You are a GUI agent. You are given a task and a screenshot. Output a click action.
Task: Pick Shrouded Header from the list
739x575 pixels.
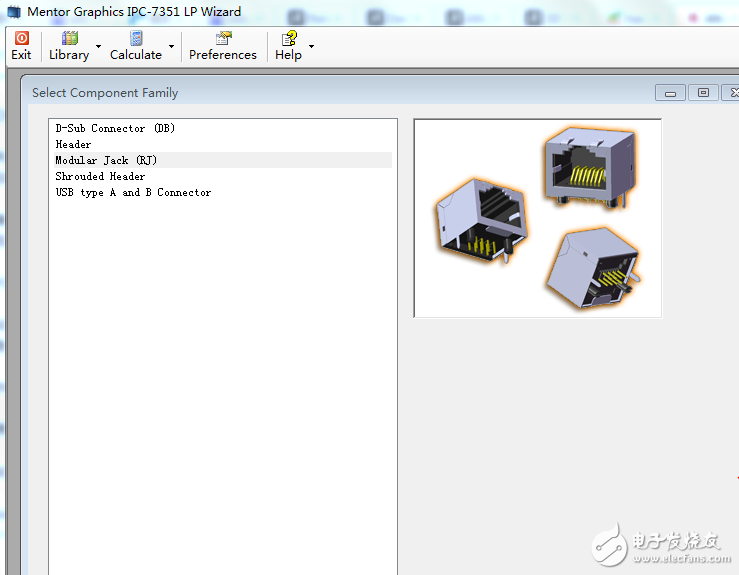coord(223,176)
